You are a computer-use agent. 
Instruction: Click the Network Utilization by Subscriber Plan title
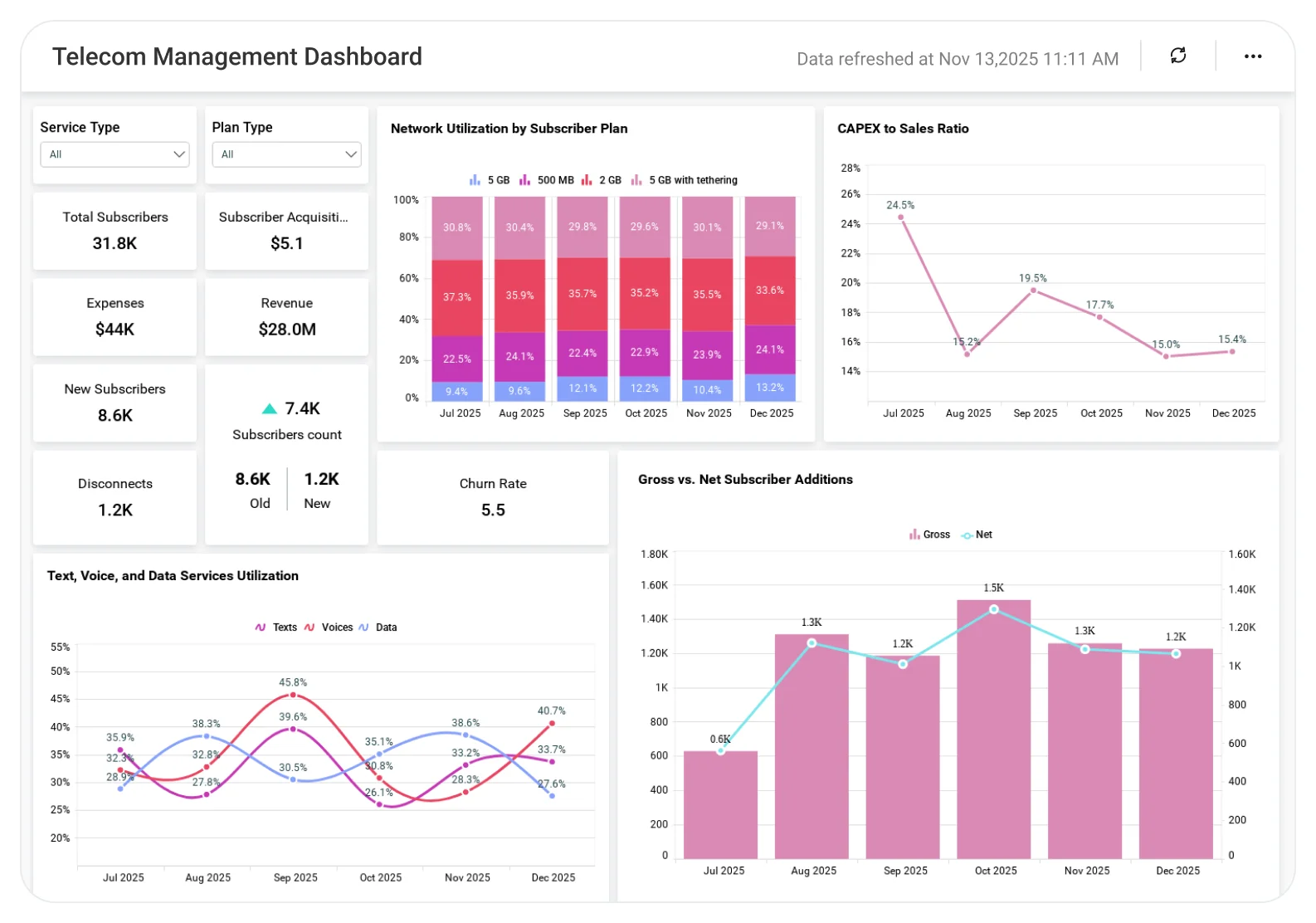509,129
